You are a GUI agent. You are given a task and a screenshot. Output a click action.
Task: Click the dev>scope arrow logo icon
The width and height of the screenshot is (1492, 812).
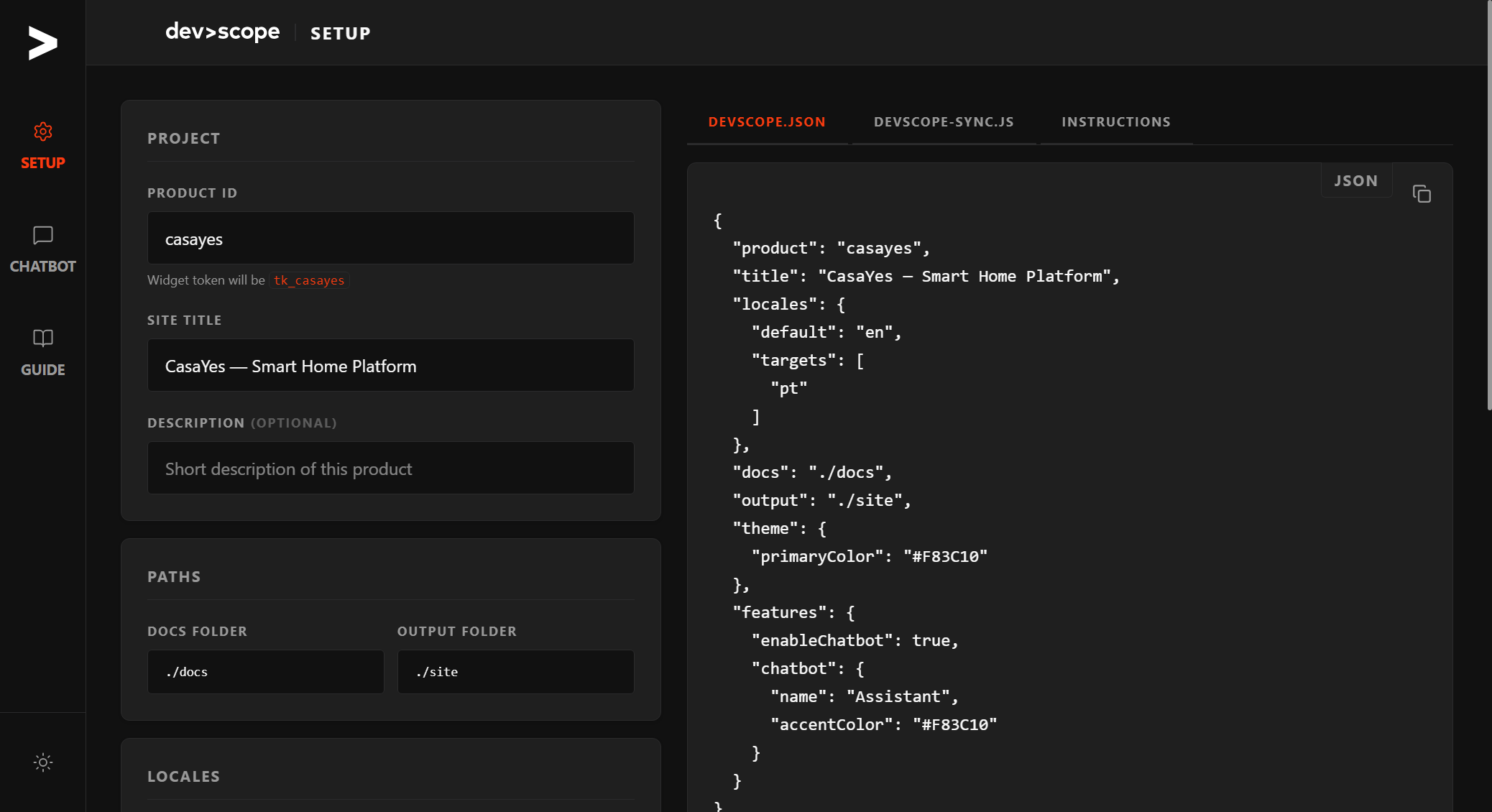click(42, 43)
